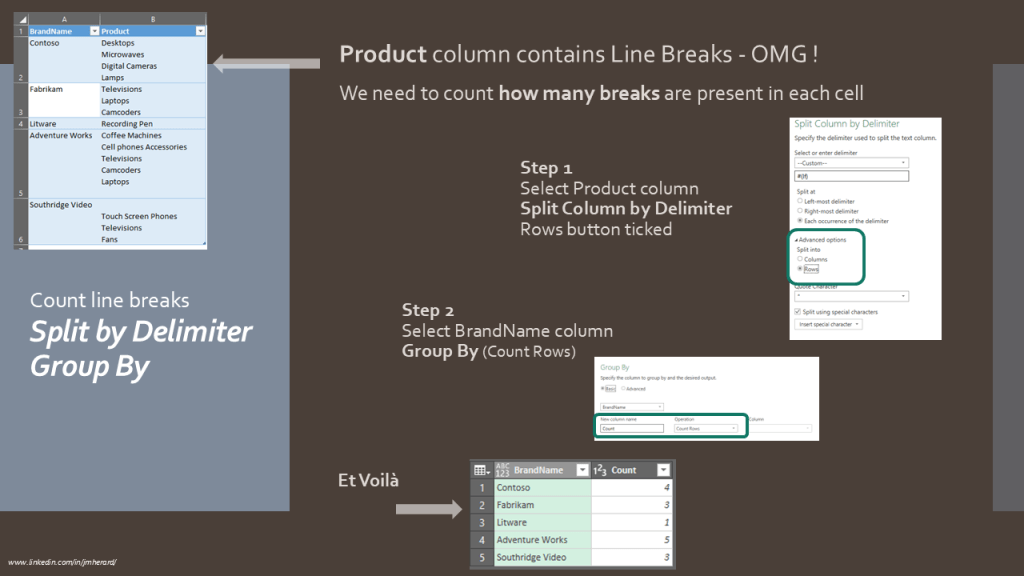Click the 123 data type icon on Count
The image size is (1024, 576).
point(599,470)
